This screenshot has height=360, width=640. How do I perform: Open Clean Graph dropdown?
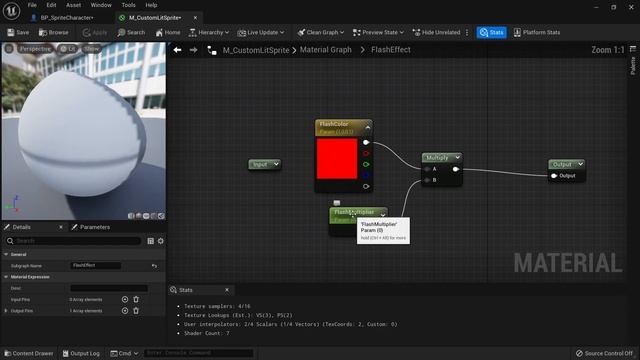click(x=320, y=33)
